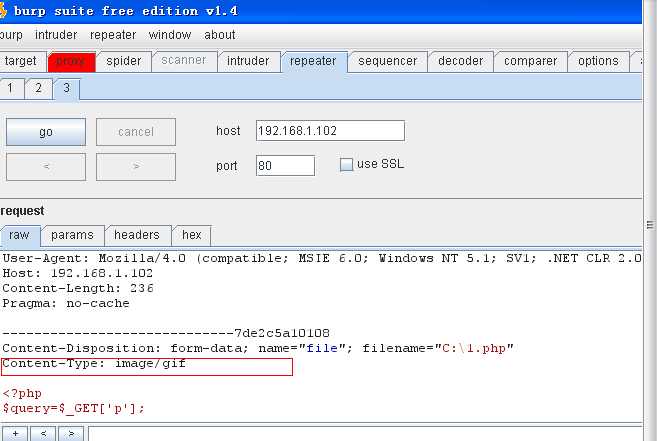Go to next request in history

tap(136, 167)
